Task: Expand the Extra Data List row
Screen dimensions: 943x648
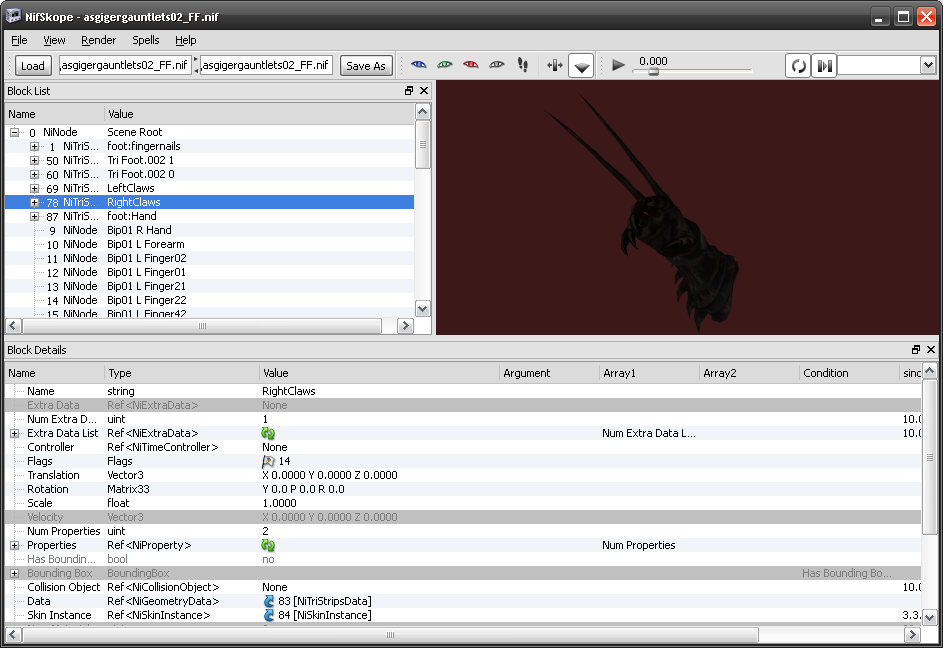Action: pyautogui.click(x=15, y=433)
